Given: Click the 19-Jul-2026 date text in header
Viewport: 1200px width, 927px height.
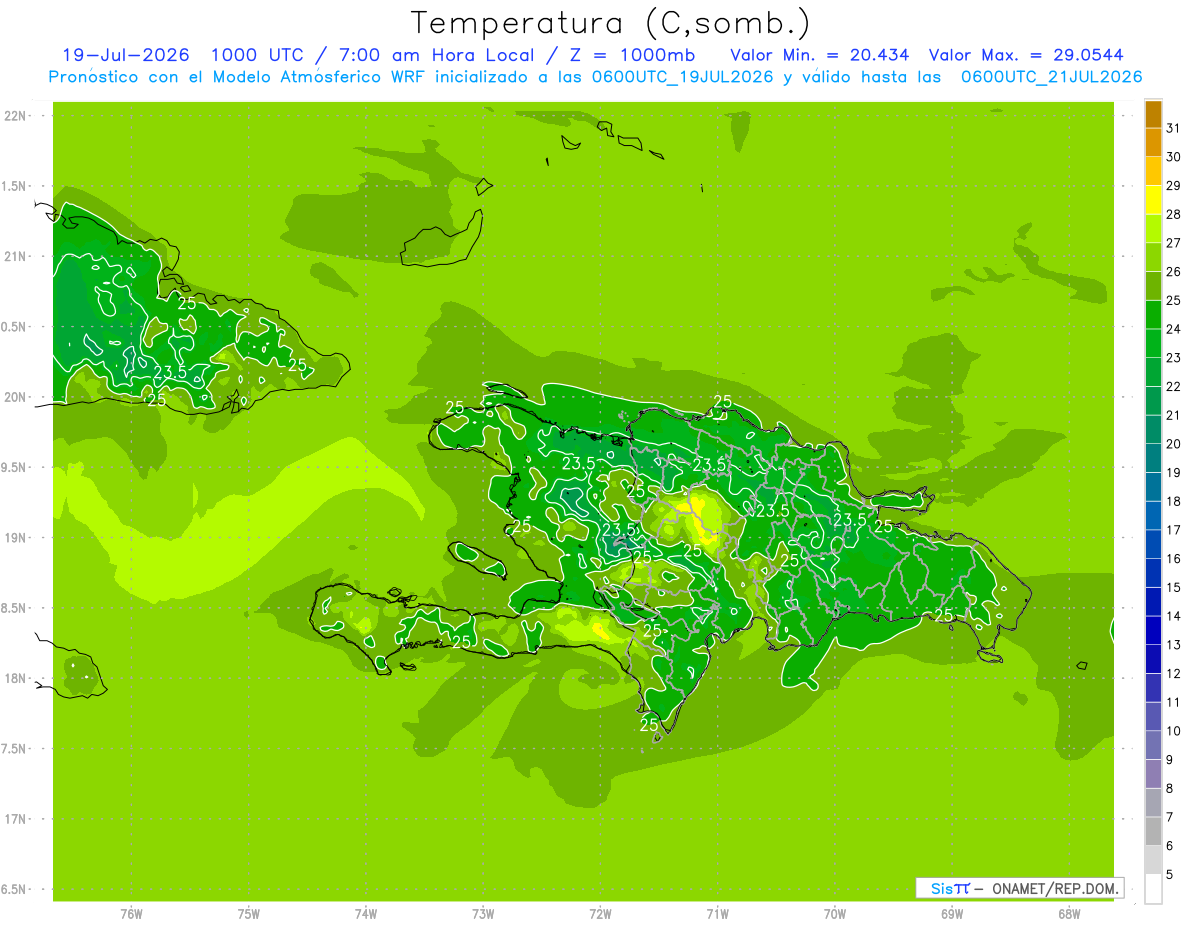Looking at the screenshot, I should coord(126,55).
